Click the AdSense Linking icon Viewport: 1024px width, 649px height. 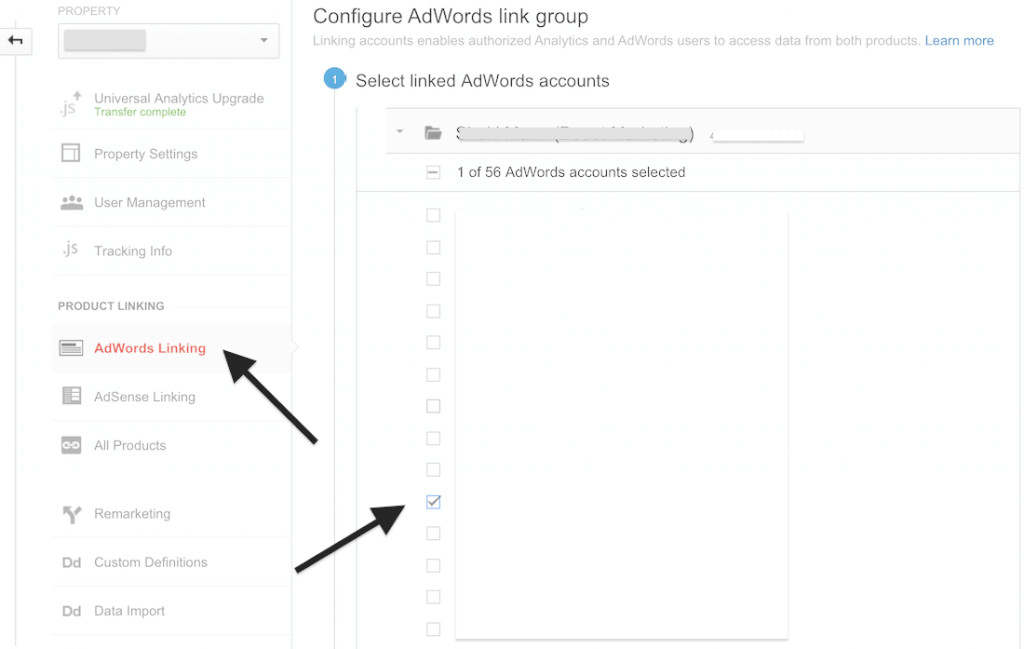coord(71,396)
